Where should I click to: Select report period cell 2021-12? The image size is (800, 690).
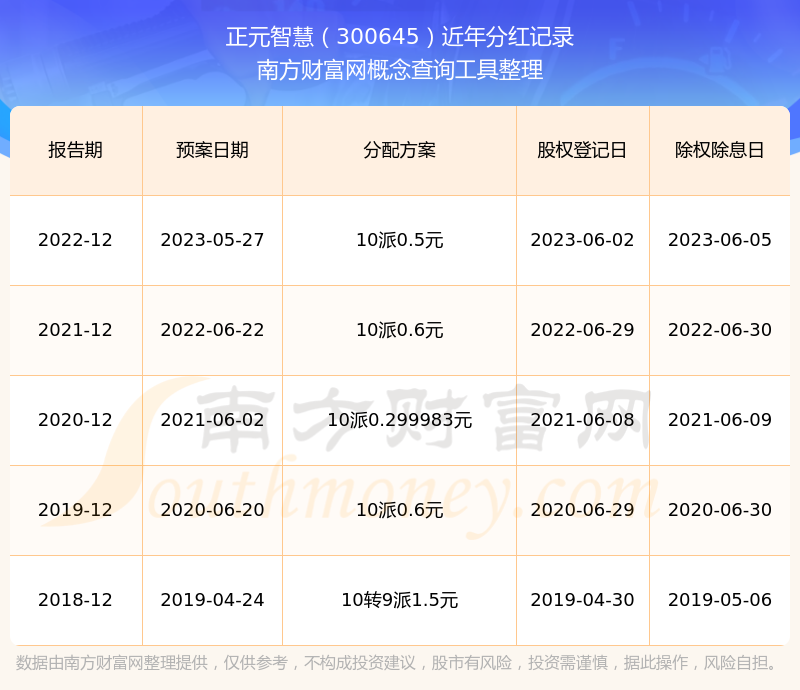(76, 330)
